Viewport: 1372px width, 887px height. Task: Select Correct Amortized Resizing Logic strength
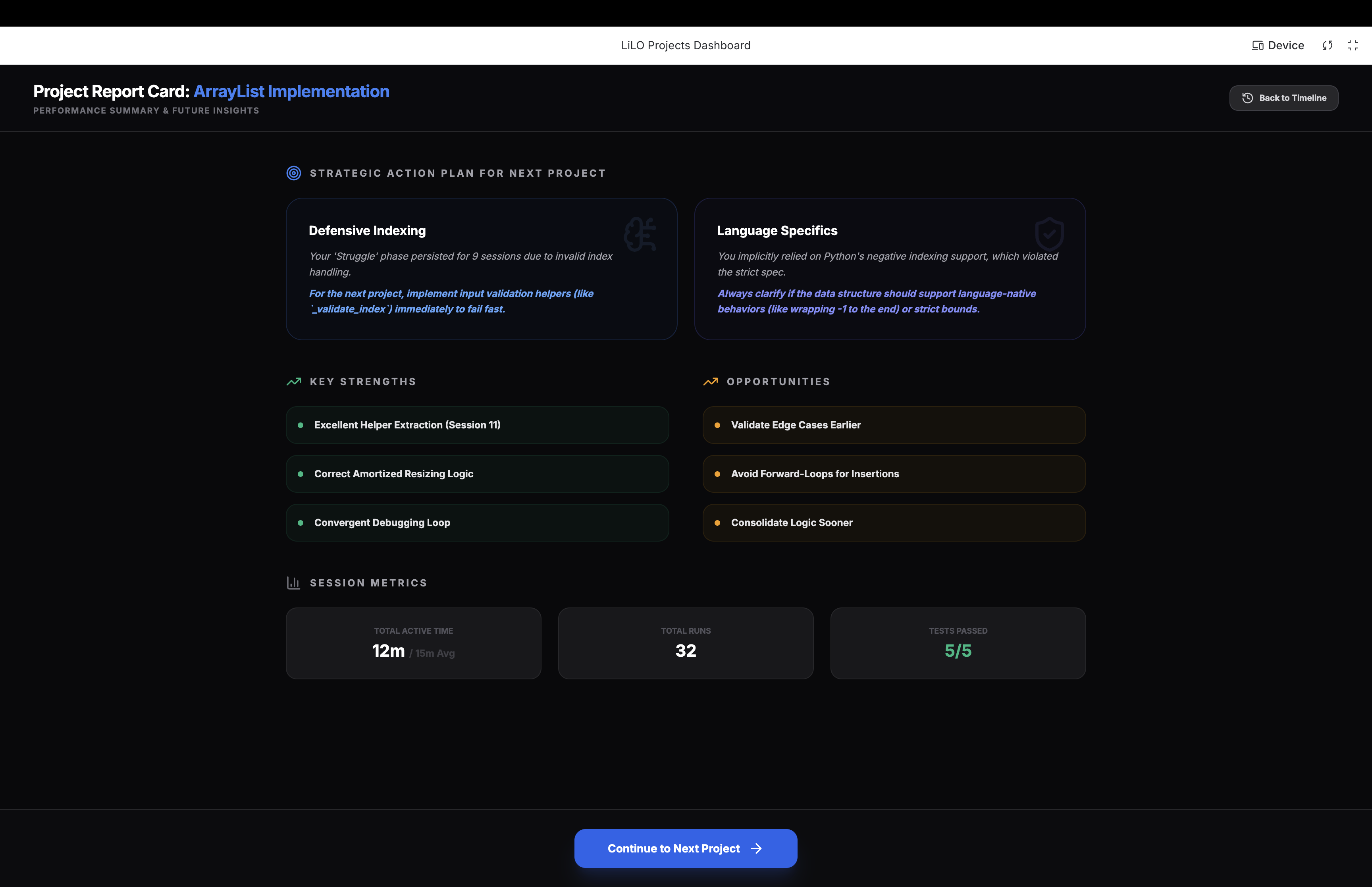click(x=477, y=474)
